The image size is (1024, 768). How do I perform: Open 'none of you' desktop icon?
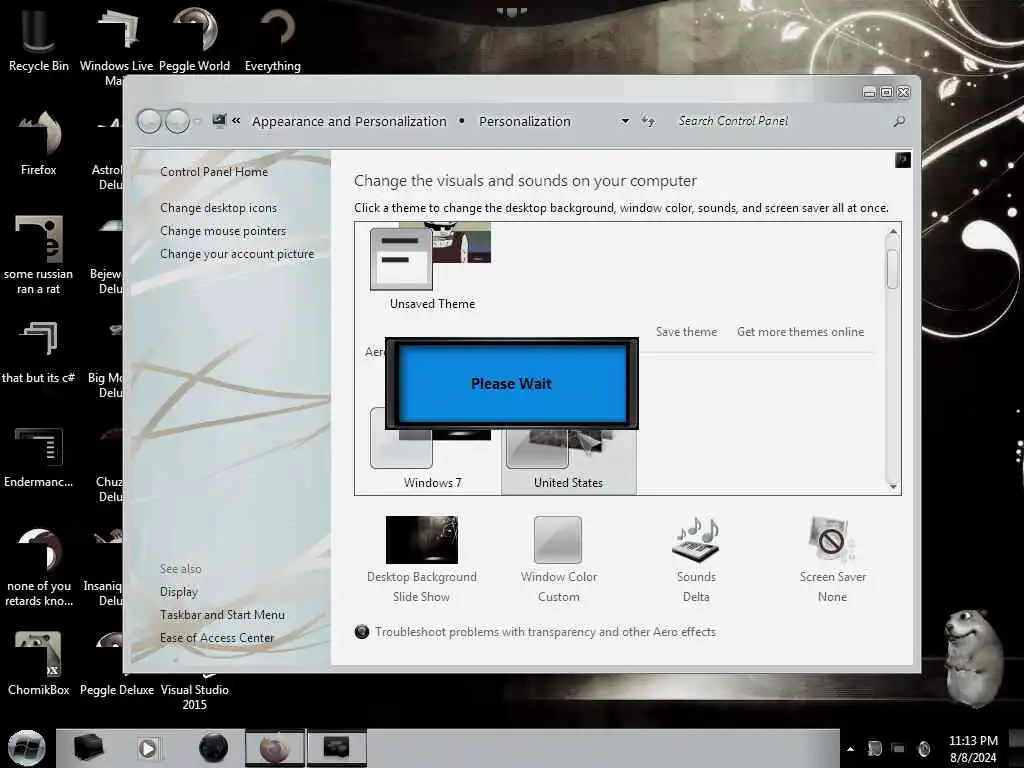click(38, 568)
